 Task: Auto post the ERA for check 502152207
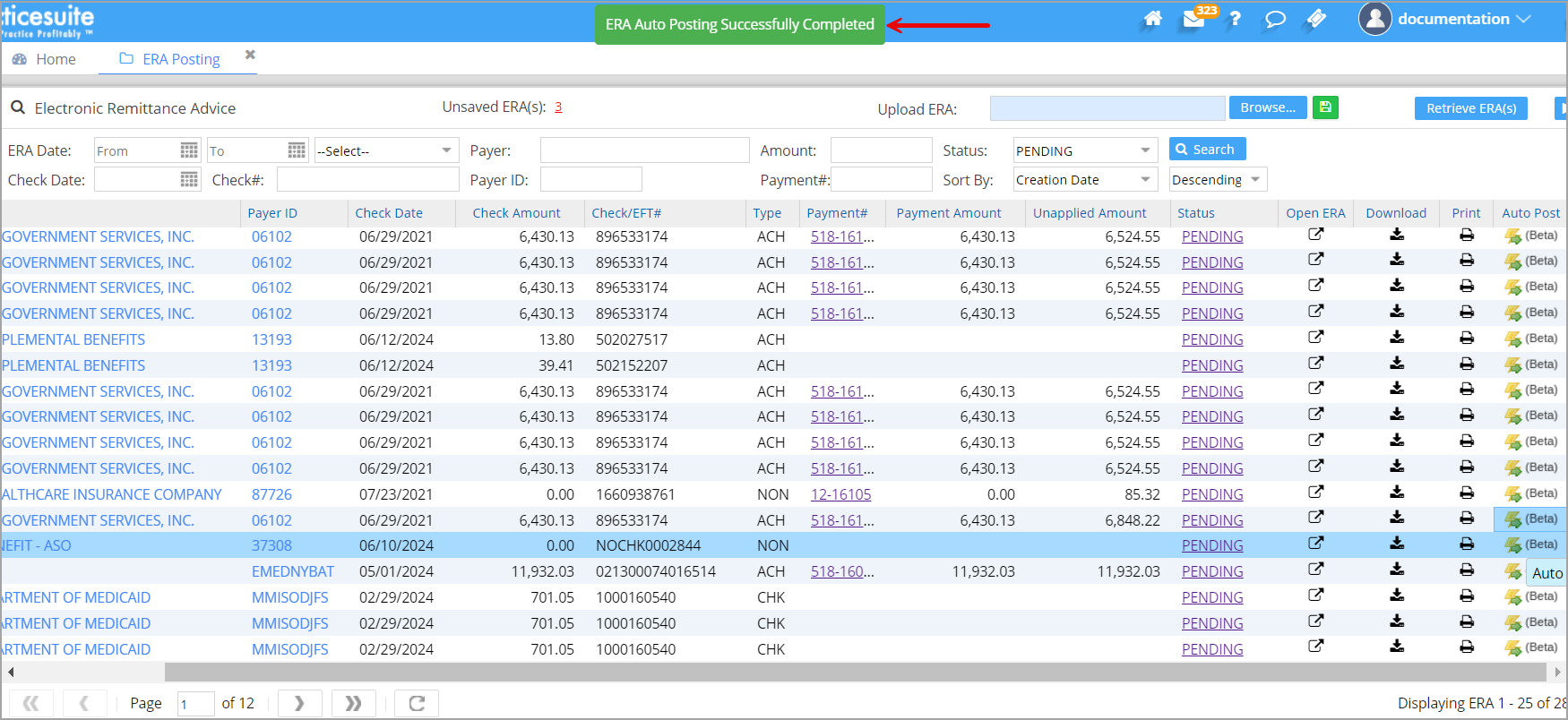[x=1513, y=364]
